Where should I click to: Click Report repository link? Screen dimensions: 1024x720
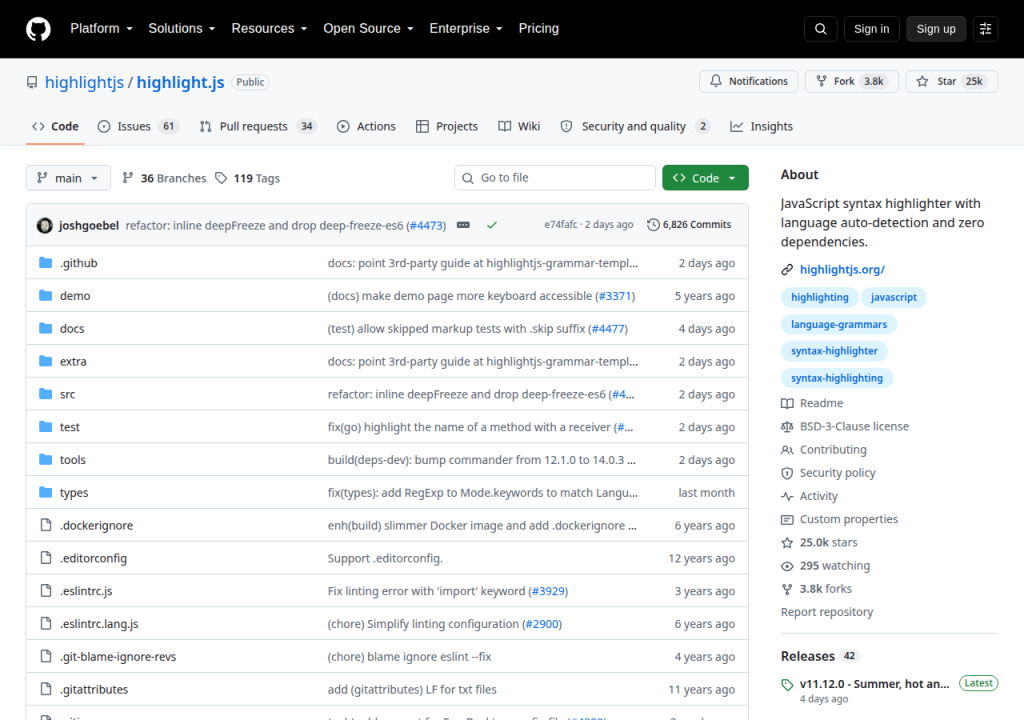coord(826,612)
